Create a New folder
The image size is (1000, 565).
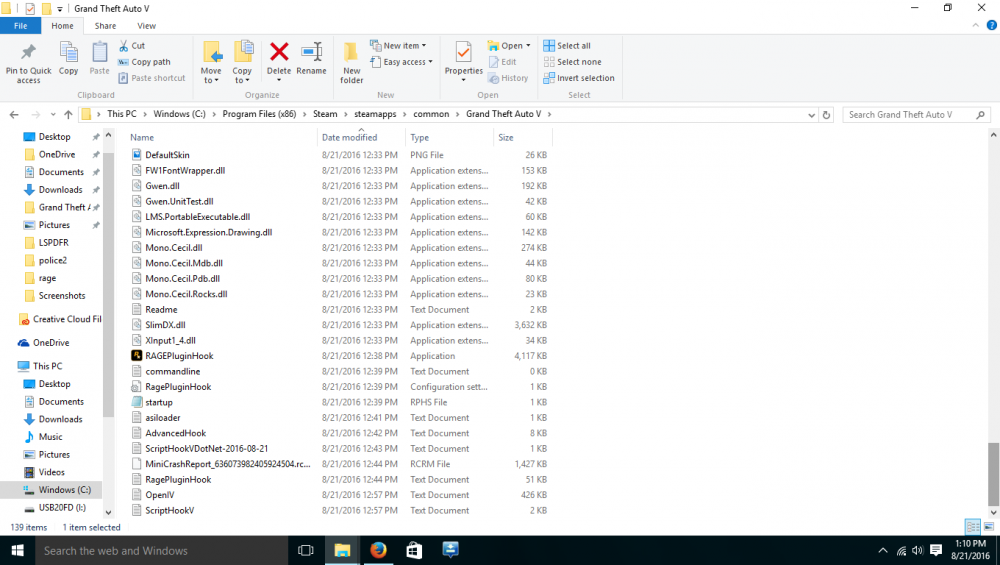tap(351, 62)
